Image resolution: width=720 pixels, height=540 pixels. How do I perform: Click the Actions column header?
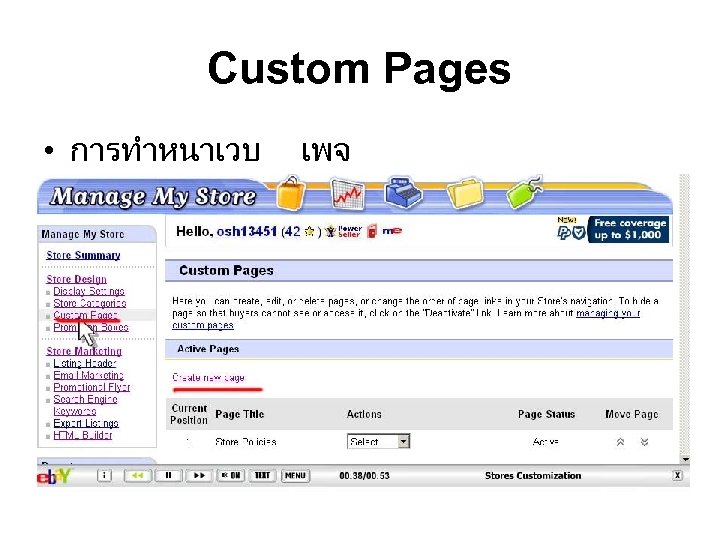pos(364,414)
